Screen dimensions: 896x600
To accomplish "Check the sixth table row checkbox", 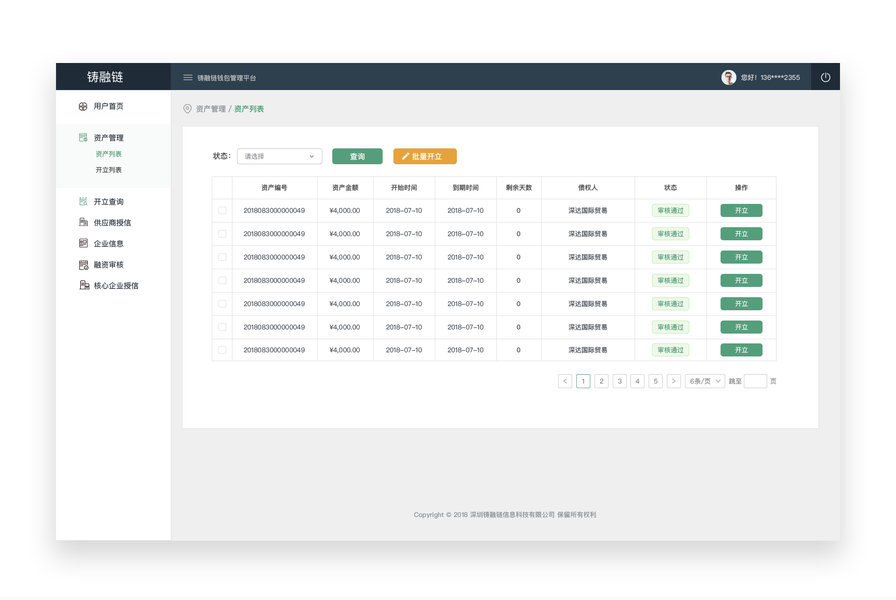I will [222, 327].
